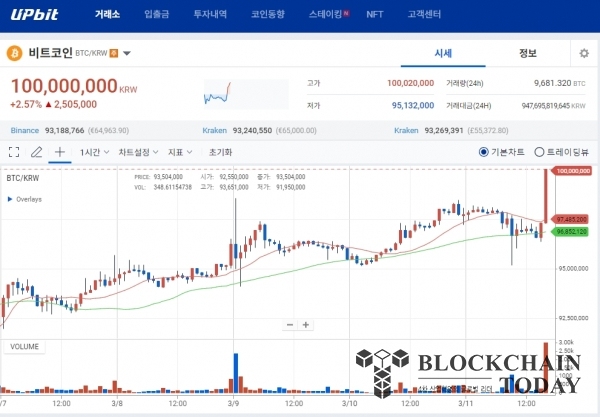Viewport: 600px width, 417px height.
Task: Open 고객센터 menu
Action: point(424,15)
